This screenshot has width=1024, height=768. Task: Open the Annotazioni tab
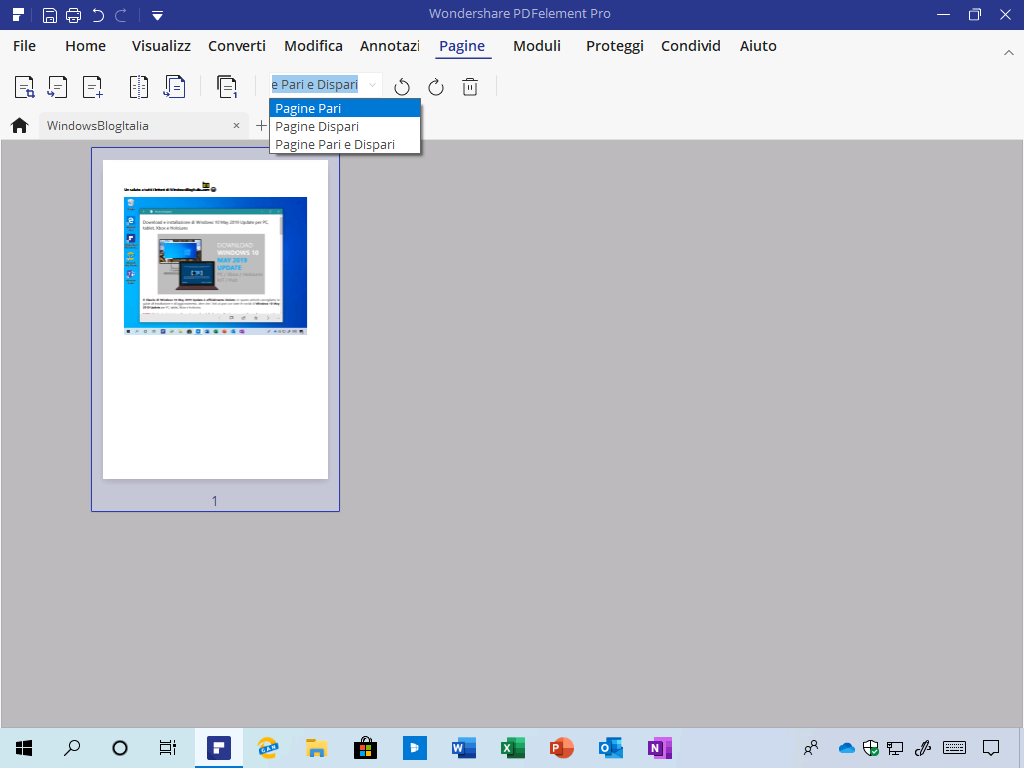coord(390,46)
